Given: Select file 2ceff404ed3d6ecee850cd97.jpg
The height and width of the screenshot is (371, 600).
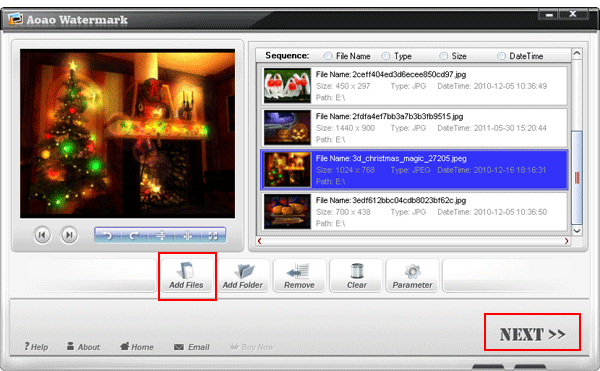Looking at the screenshot, I should [x=414, y=86].
